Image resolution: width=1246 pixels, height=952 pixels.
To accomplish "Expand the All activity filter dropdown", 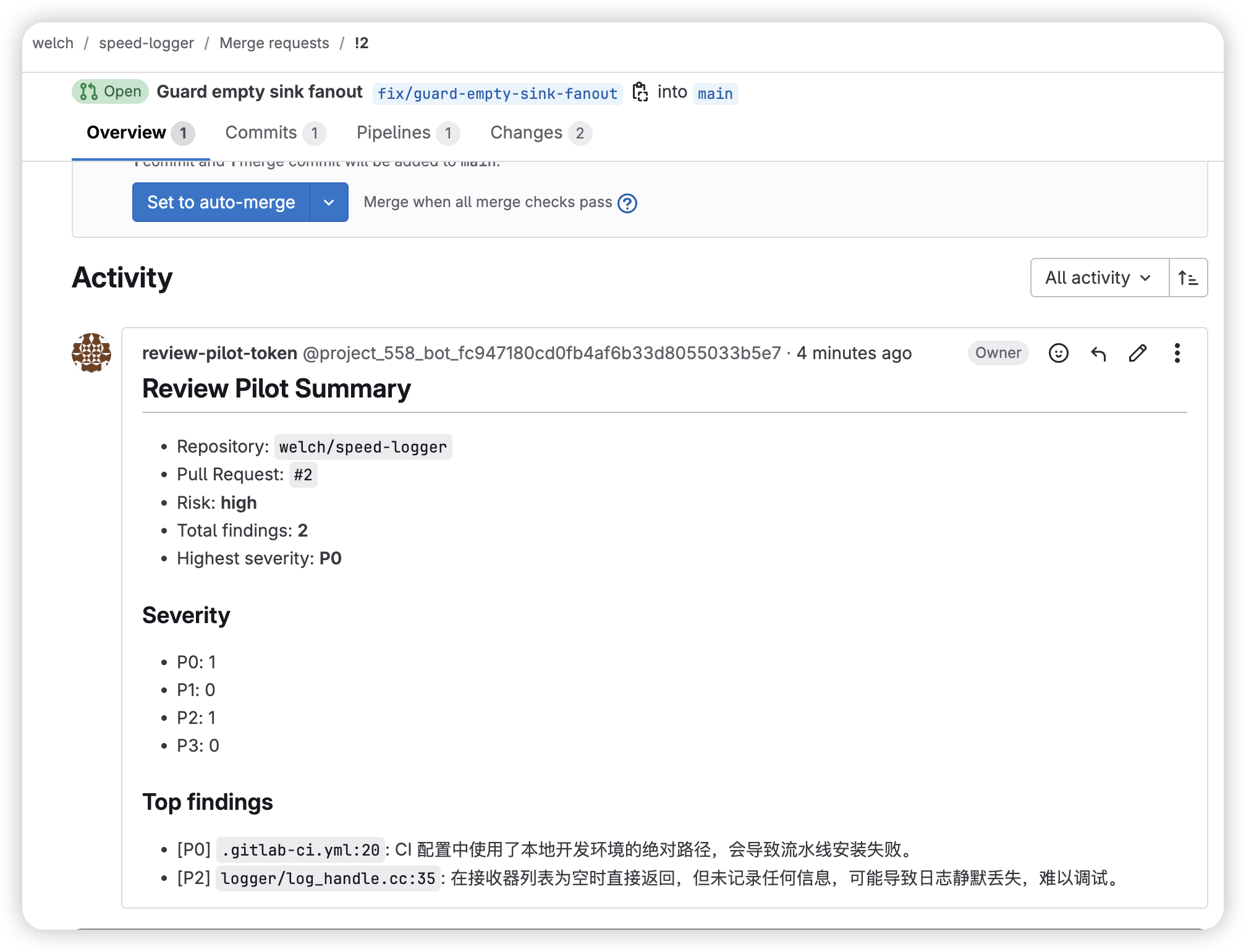I will [1100, 278].
